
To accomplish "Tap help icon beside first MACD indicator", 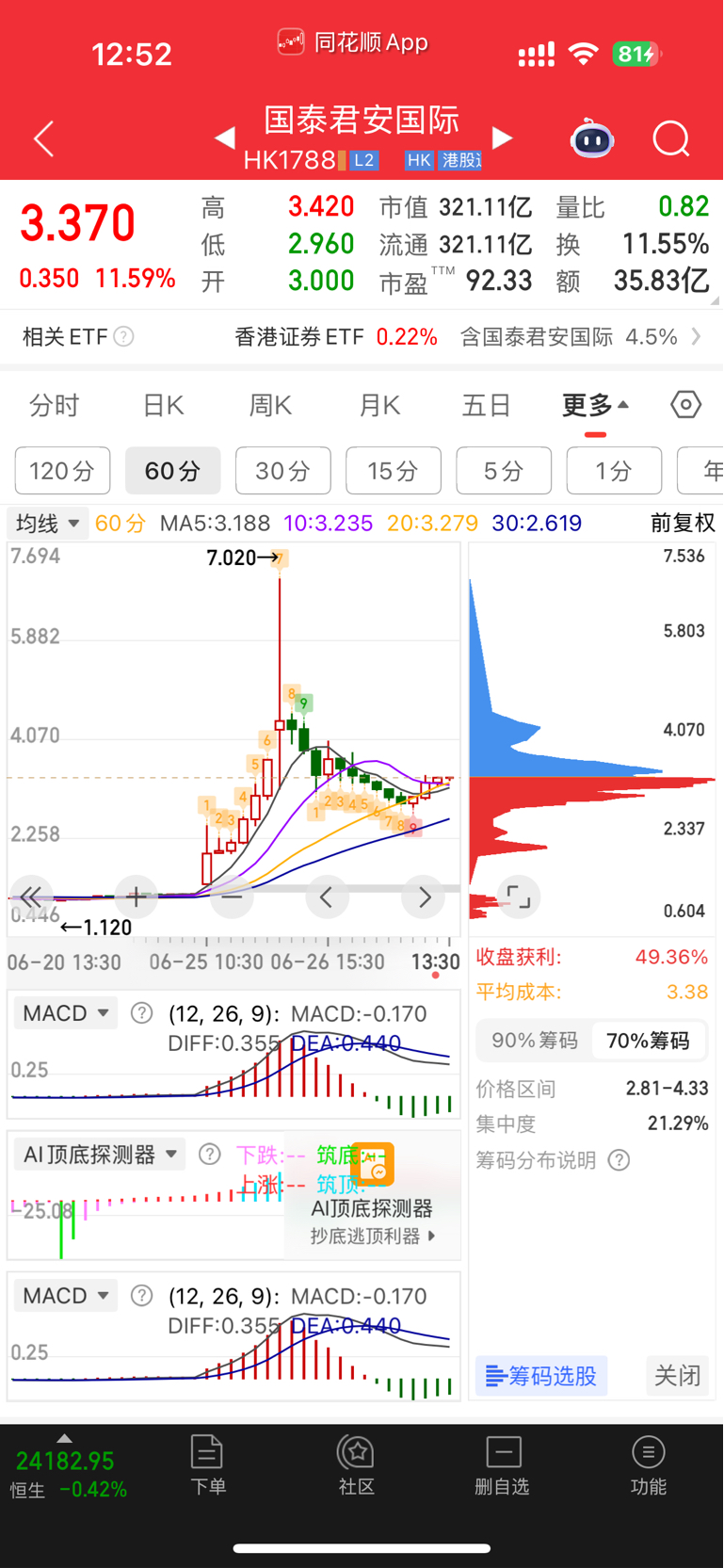I will 141,1013.
